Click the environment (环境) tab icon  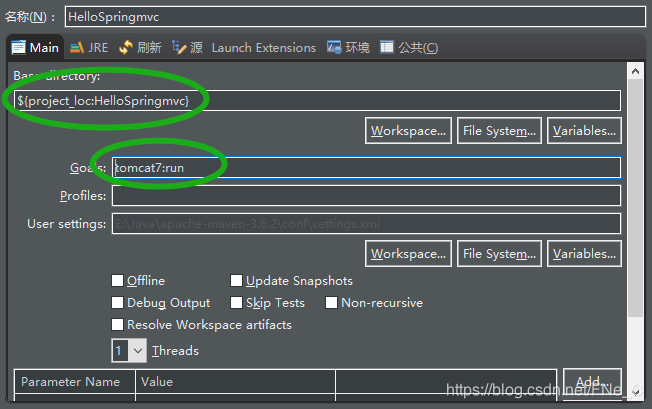[334, 47]
